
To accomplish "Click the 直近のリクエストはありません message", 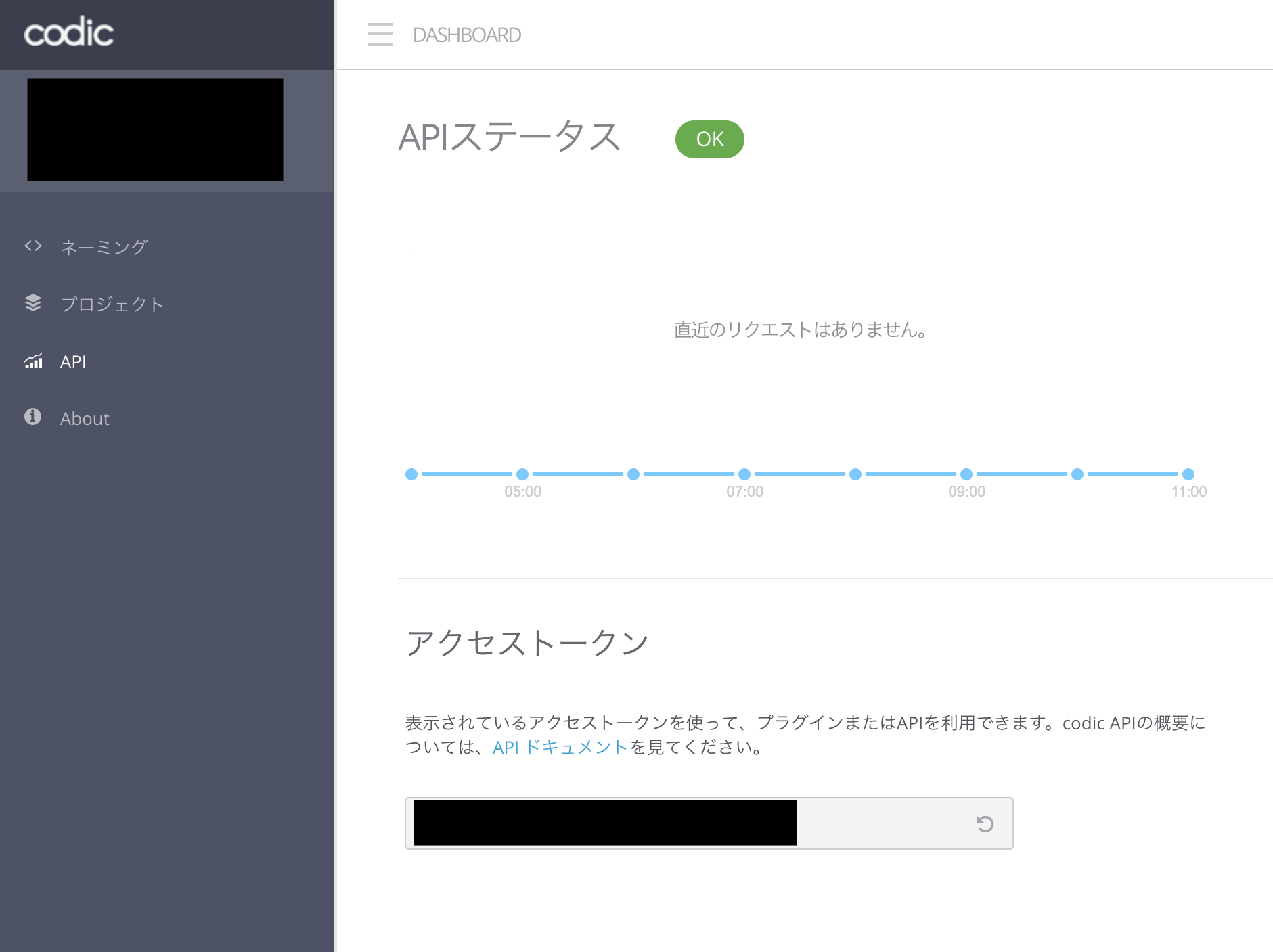I will coord(801,330).
